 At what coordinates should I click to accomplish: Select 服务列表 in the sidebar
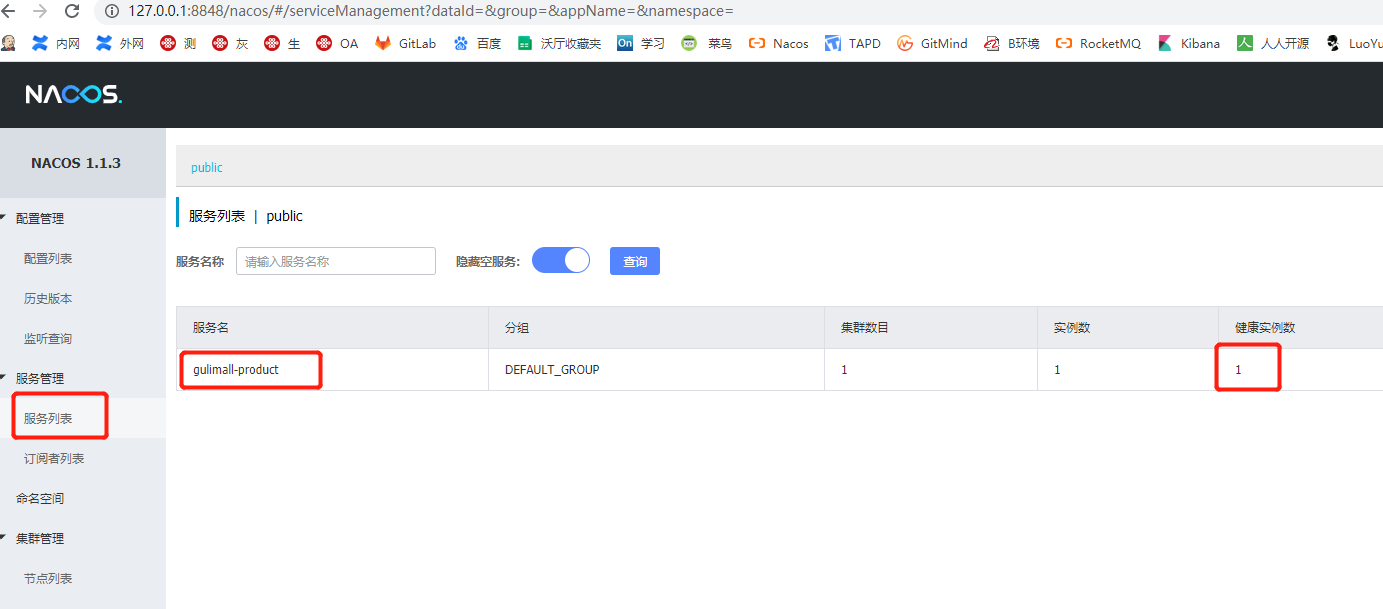pyautogui.click(x=48, y=418)
